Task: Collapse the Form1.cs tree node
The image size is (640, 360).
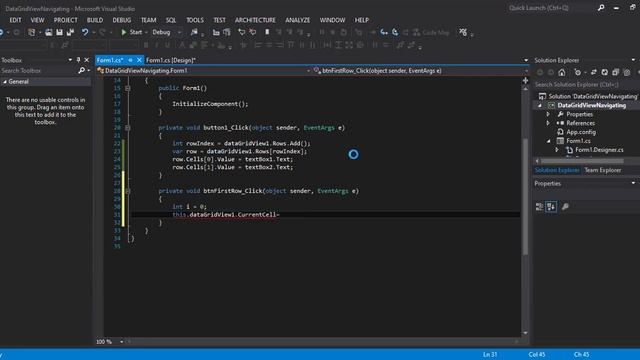Action: coord(548,141)
